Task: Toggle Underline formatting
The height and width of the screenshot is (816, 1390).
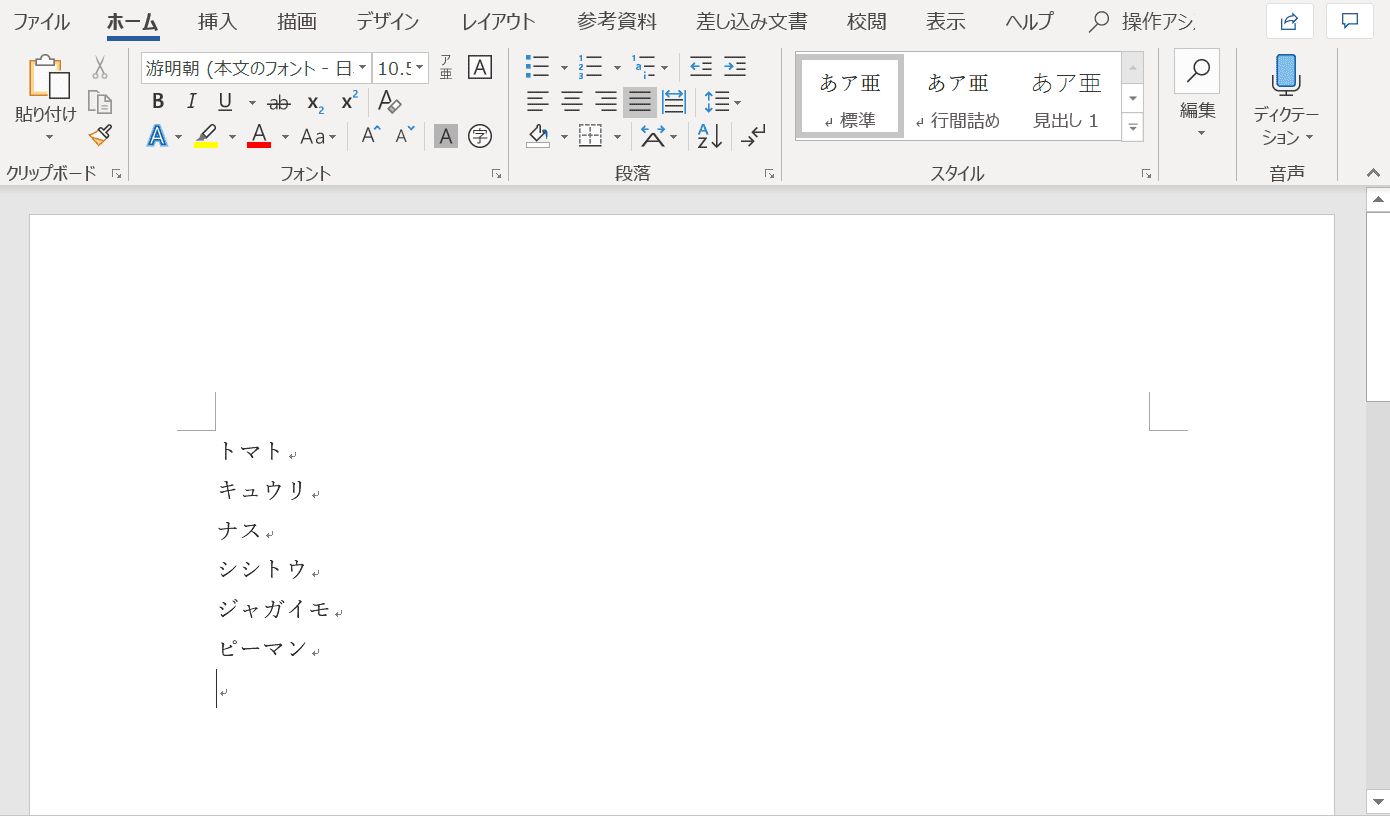Action: [225, 102]
